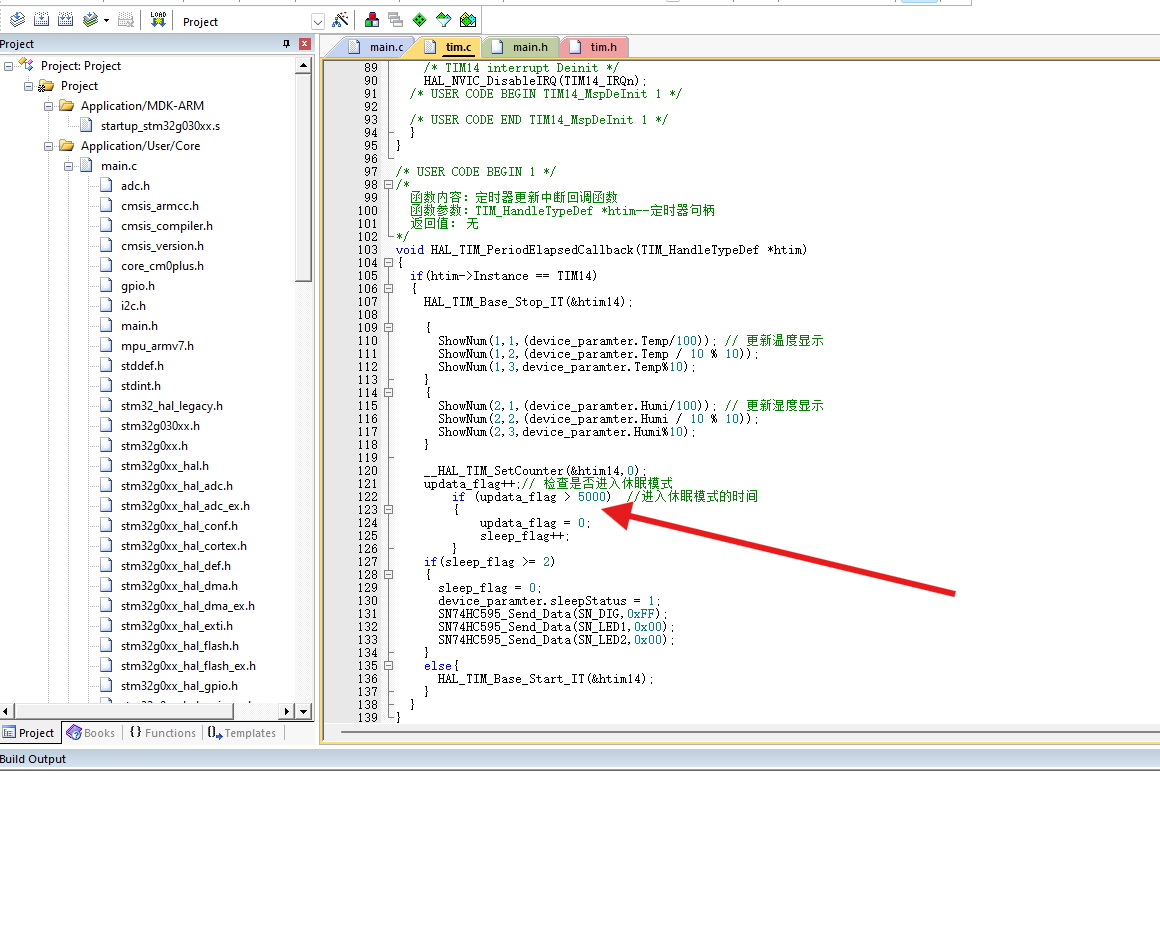1160x926 pixels.
Task: Select mpu_armv7.h file
Action: (157, 345)
